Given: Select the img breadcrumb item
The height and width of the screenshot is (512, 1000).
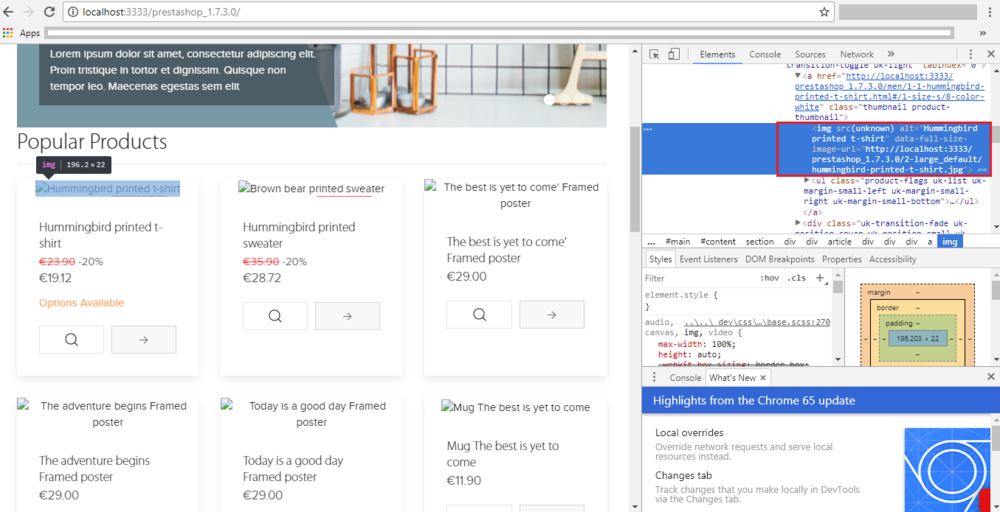Looking at the screenshot, I should coord(950,242).
